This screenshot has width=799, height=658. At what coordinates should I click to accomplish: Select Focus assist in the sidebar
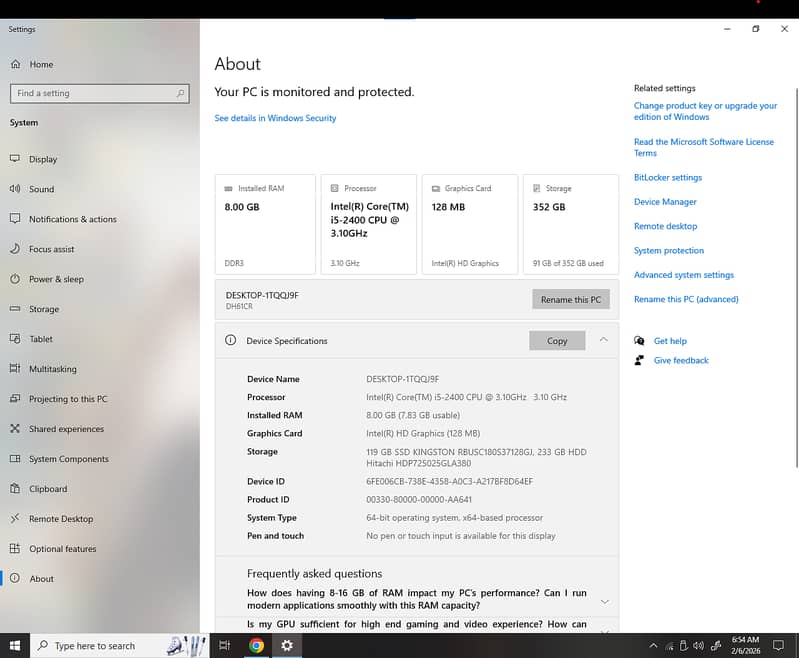pyautogui.click(x=51, y=249)
